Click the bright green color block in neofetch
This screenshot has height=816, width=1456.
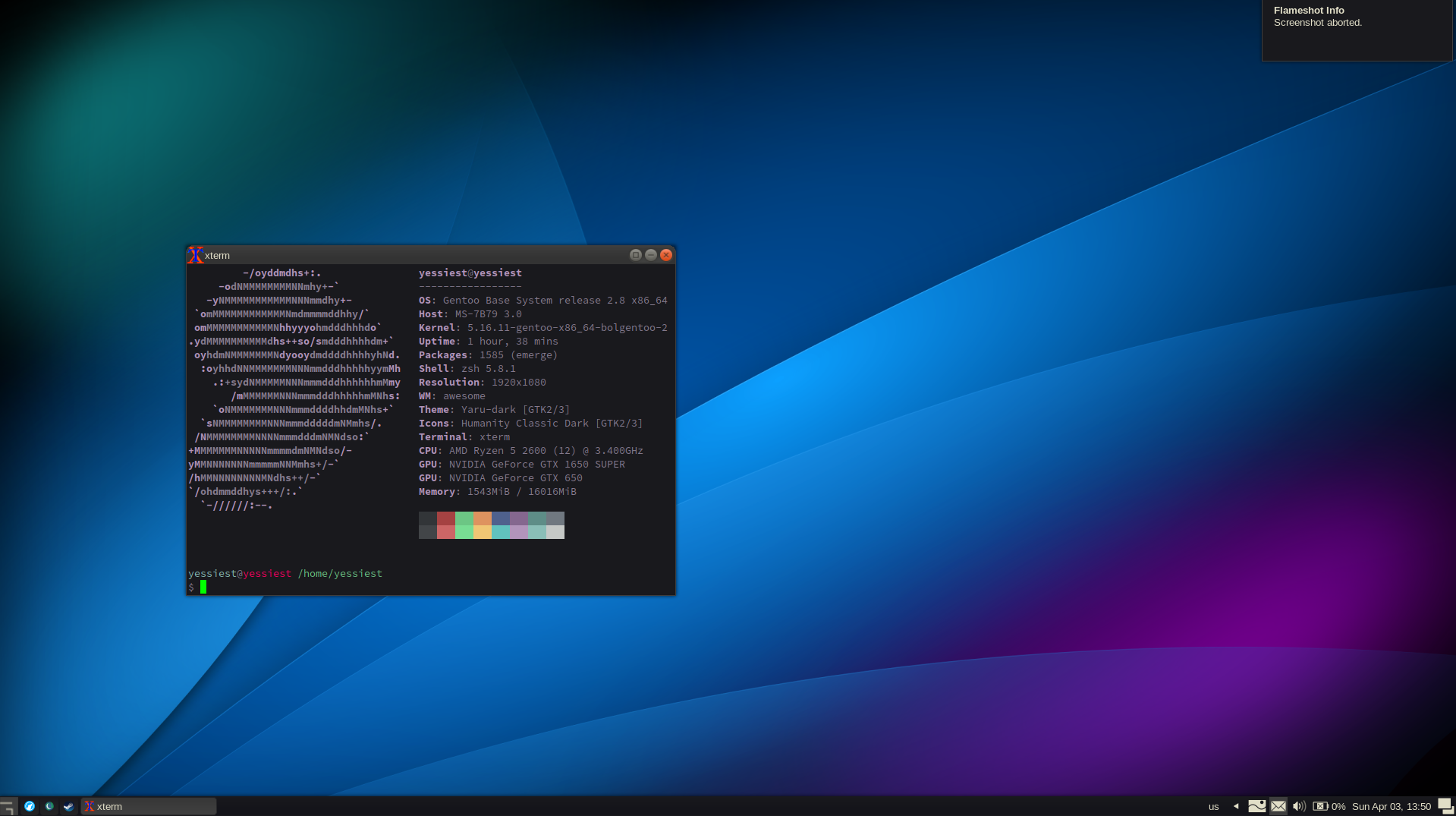(x=464, y=532)
